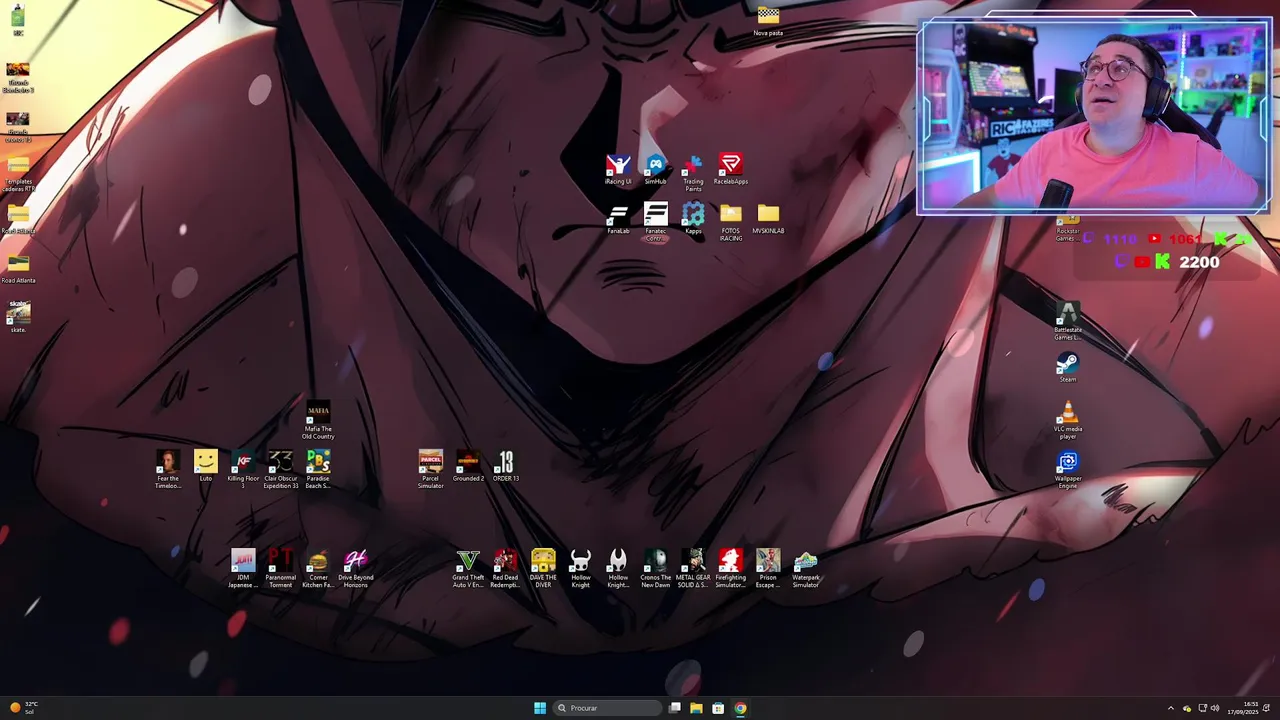Select the Hollow Knight shortcut
The width and height of the screenshot is (1280, 720).
[x=581, y=569]
